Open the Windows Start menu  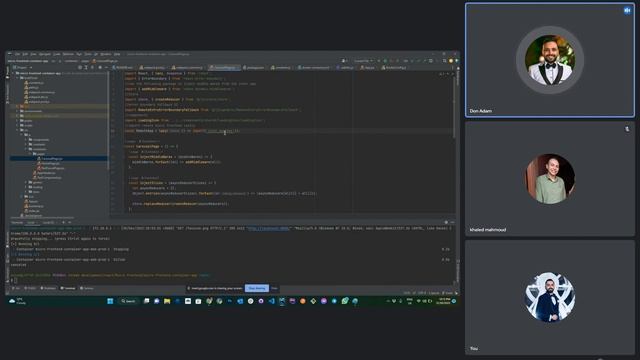click(x=110, y=301)
